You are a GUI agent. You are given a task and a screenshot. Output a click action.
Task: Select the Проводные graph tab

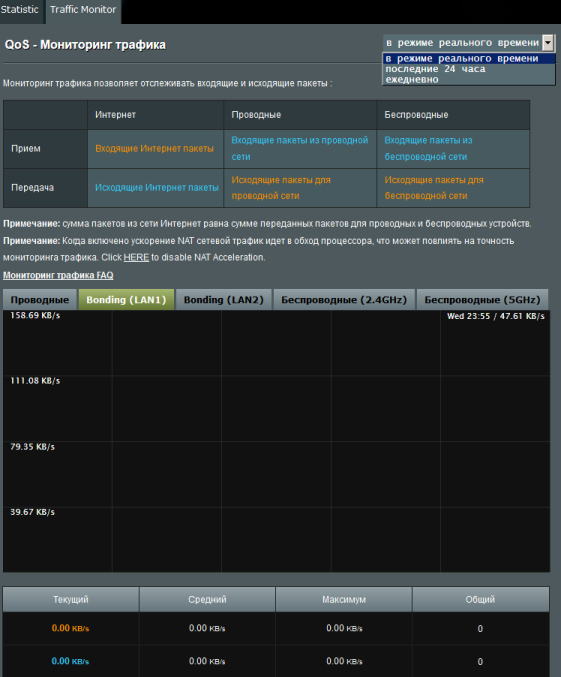pyautogui.click(x=40, y=300)
